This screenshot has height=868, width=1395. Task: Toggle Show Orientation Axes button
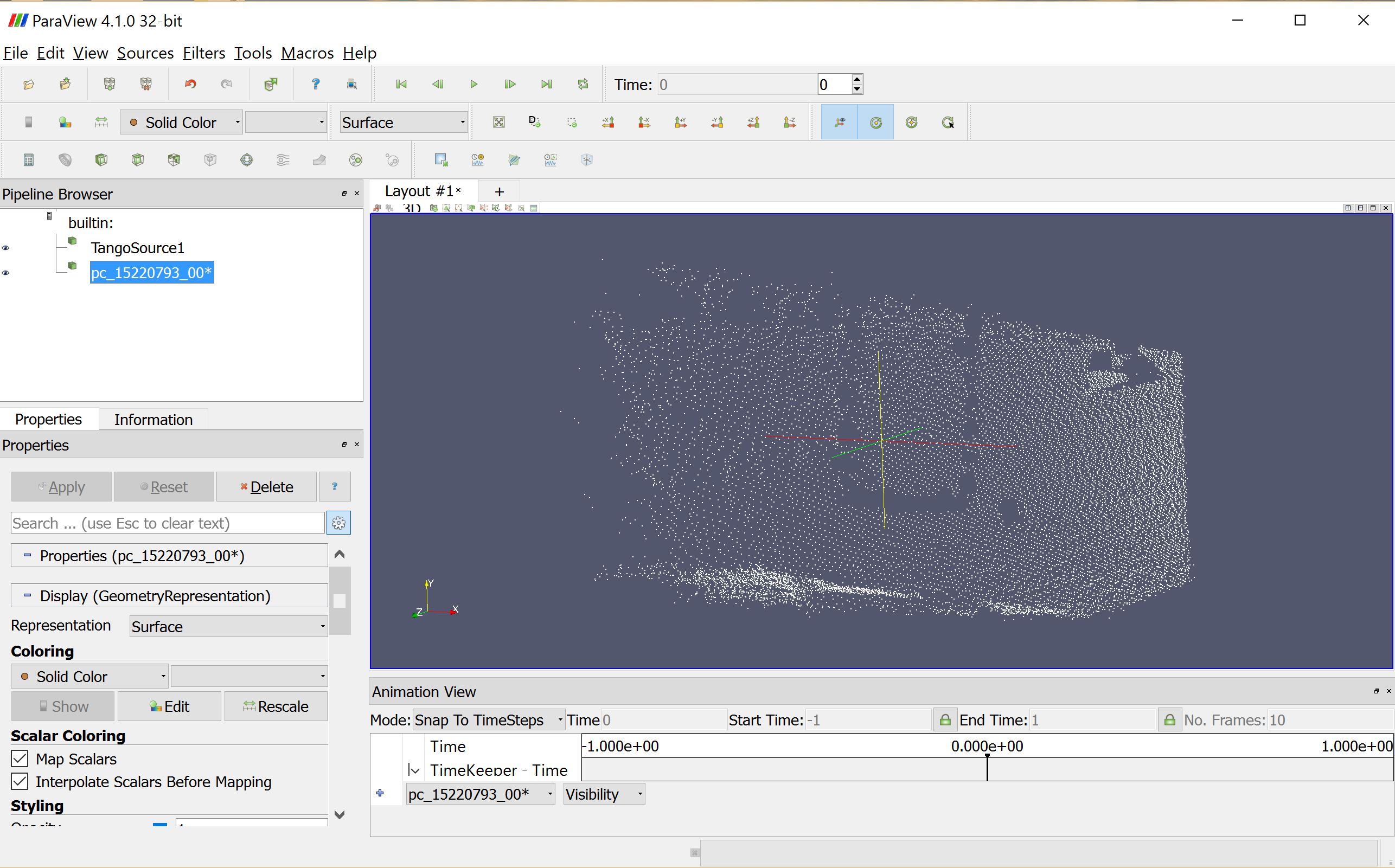point(839,123)
